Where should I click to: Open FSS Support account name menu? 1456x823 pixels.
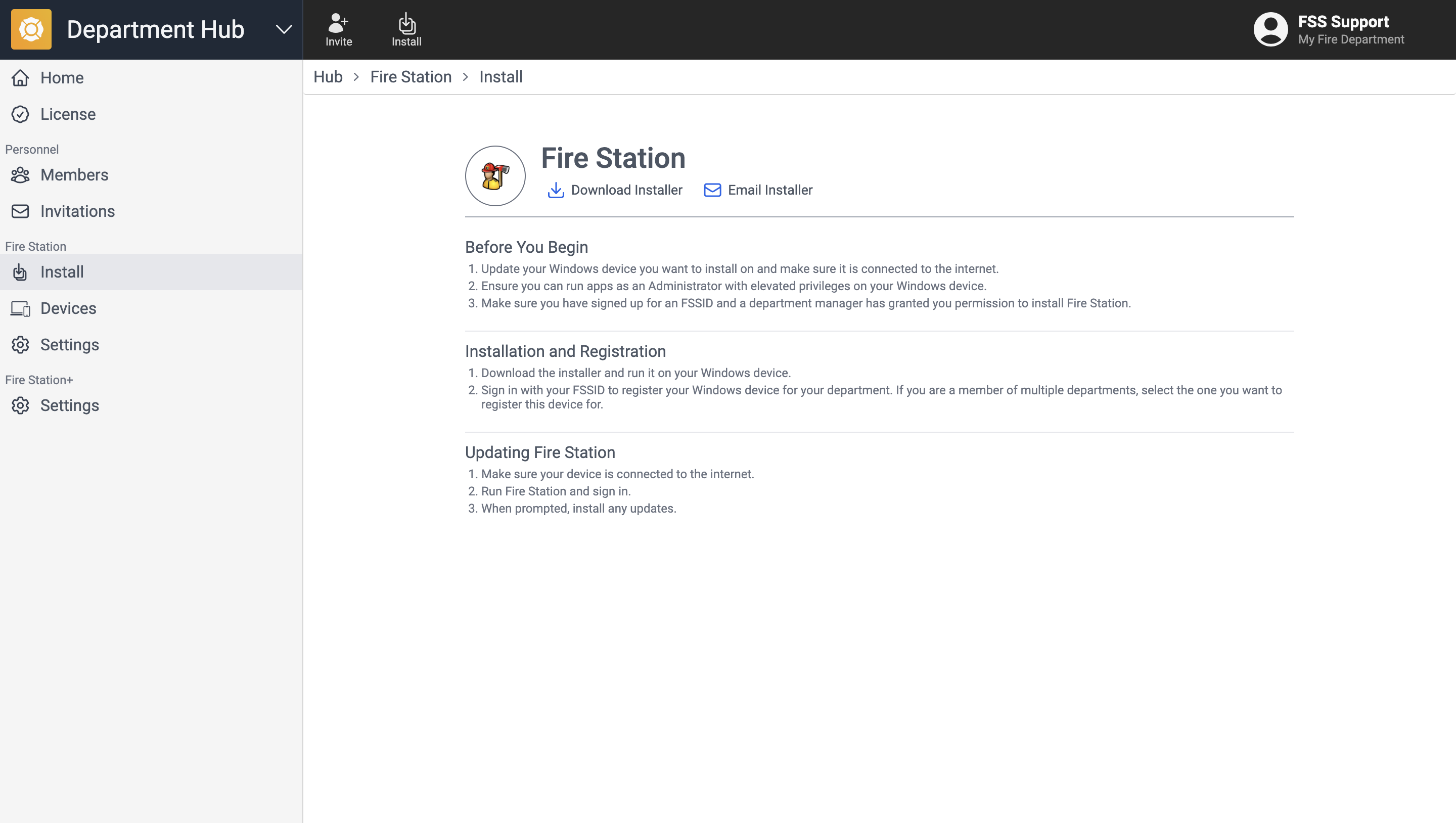tap(1343, 21)
